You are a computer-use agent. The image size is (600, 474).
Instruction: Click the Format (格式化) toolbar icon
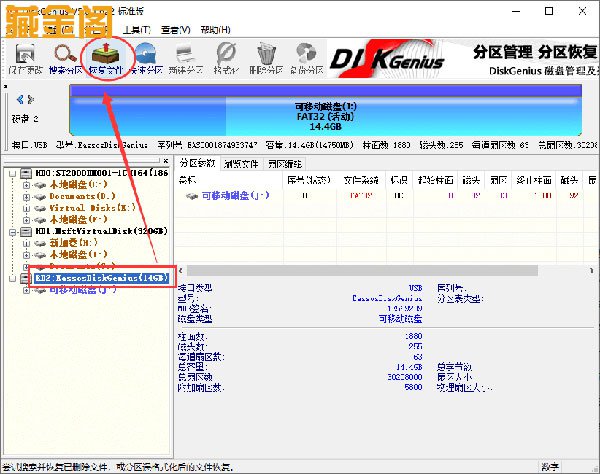pyautogui.click(x=226, y=54)
